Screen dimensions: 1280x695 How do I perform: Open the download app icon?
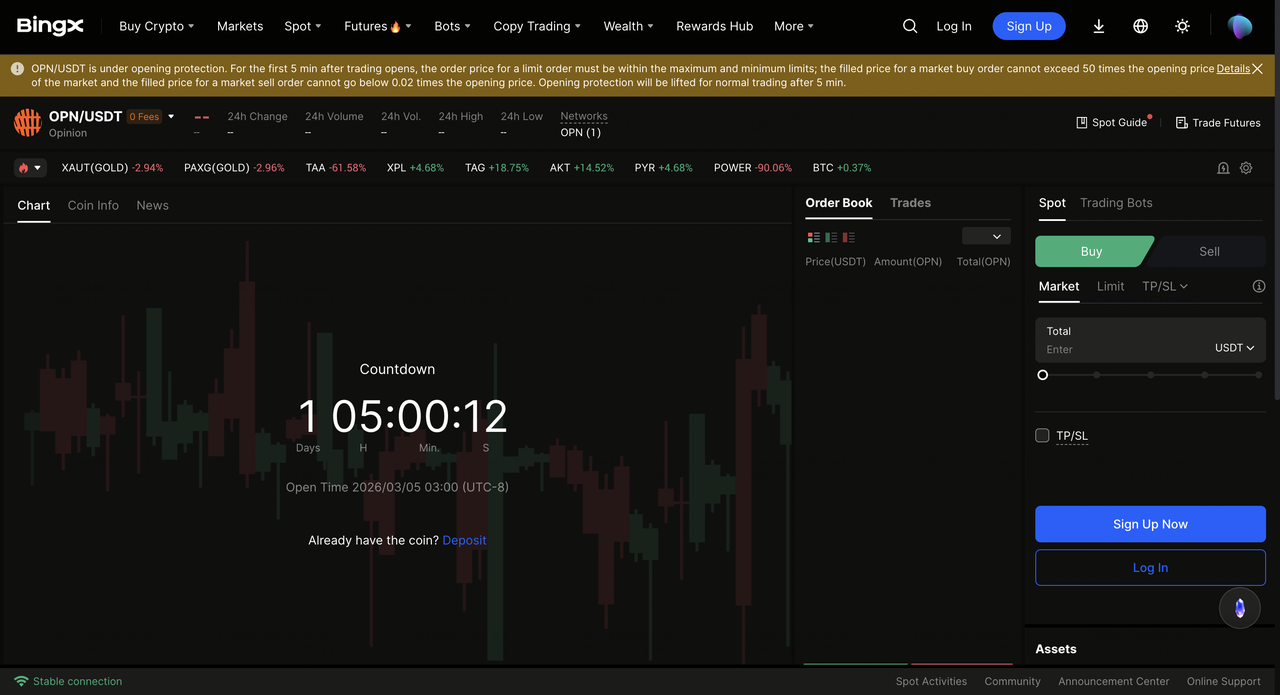point(1098,26)
